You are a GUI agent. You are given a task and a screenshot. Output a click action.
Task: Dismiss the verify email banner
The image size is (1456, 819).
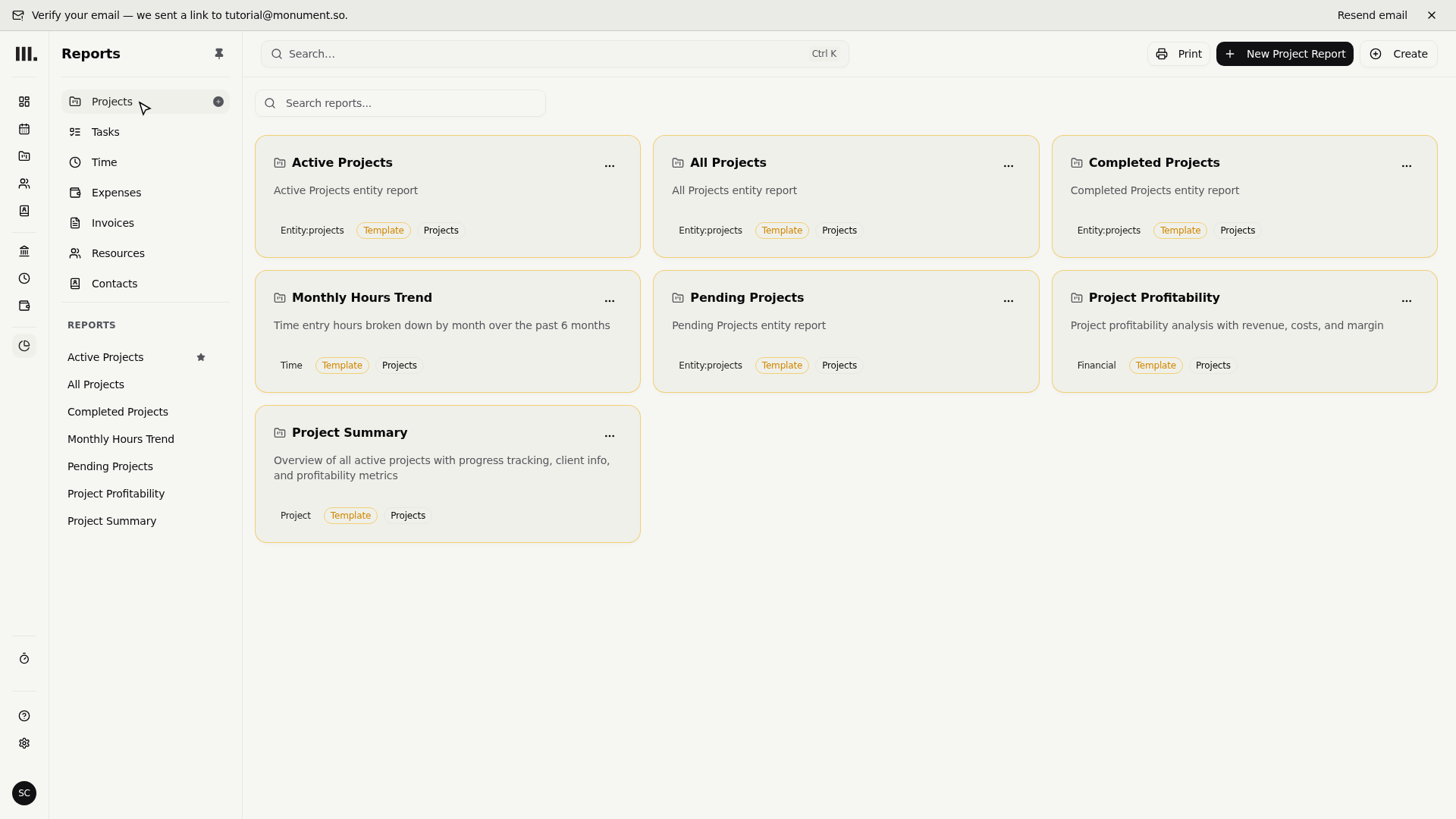[x=1432, y=15]
